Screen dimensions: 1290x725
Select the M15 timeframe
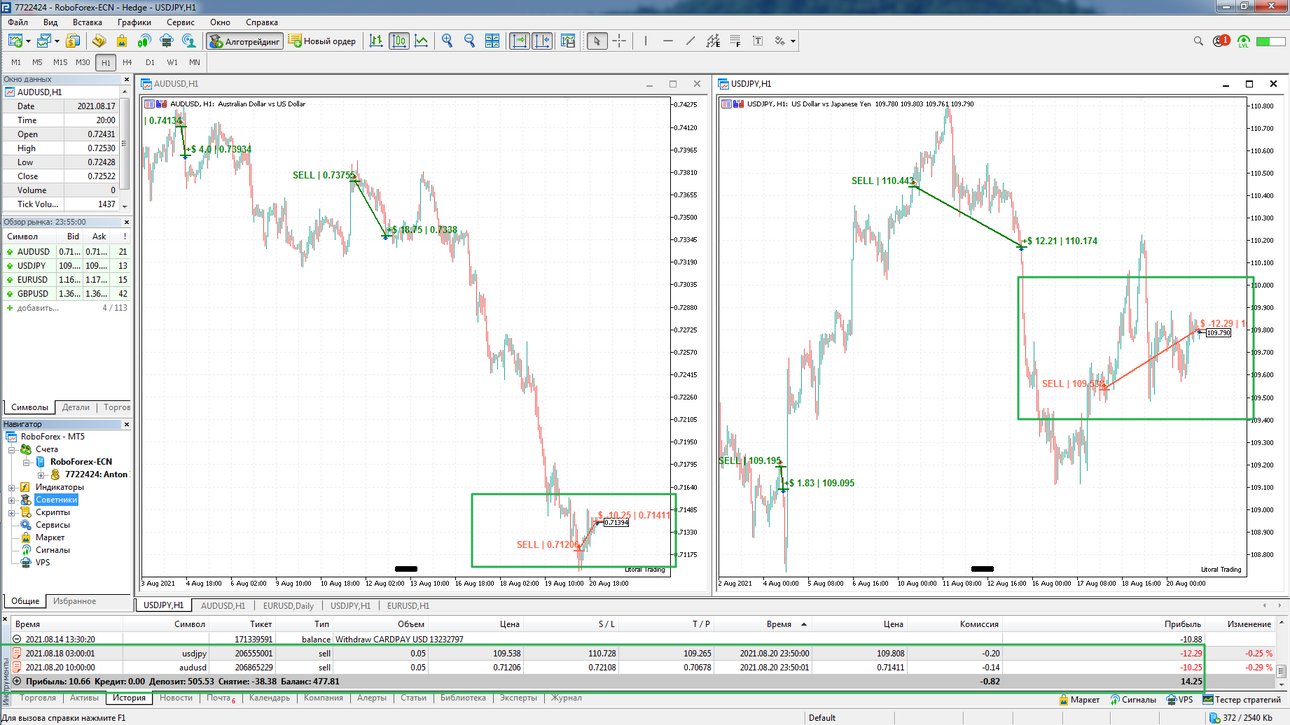pos(60,62)
